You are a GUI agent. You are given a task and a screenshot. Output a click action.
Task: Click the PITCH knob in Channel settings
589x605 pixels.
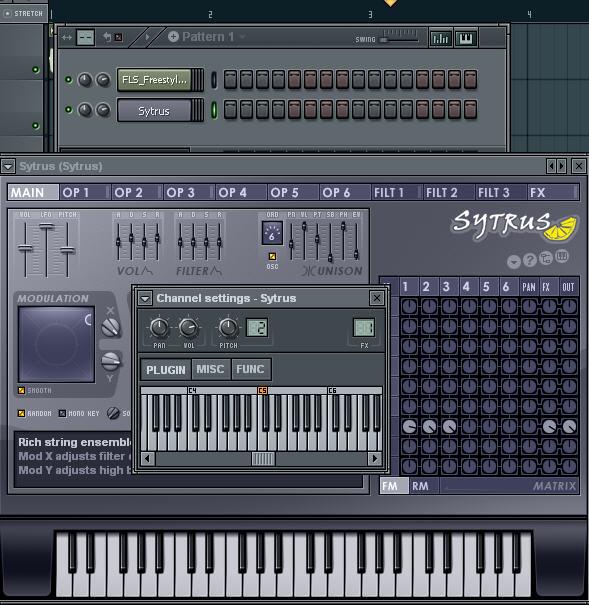pos(228,328)
